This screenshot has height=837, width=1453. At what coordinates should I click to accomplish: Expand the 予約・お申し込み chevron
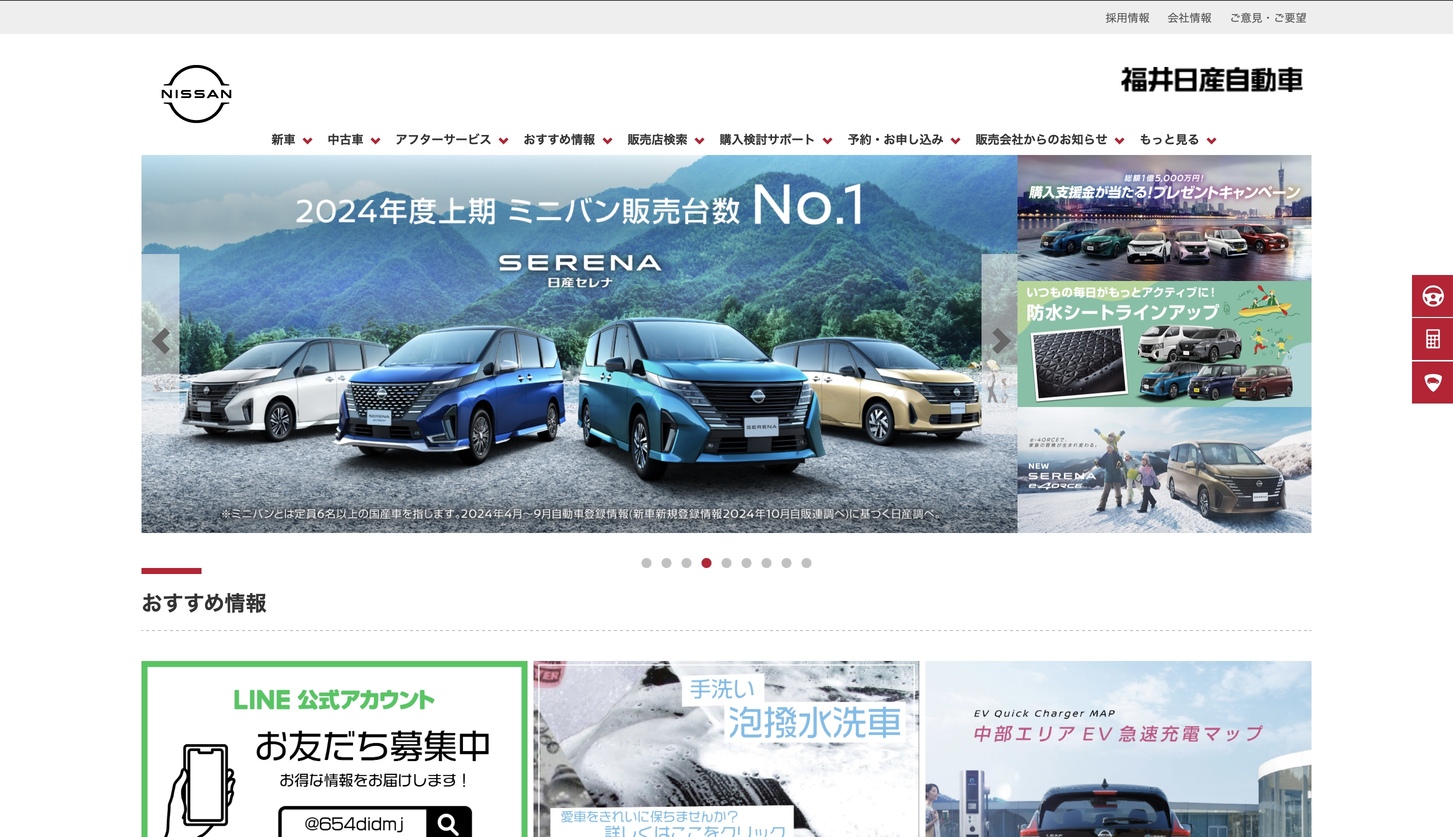955,141
